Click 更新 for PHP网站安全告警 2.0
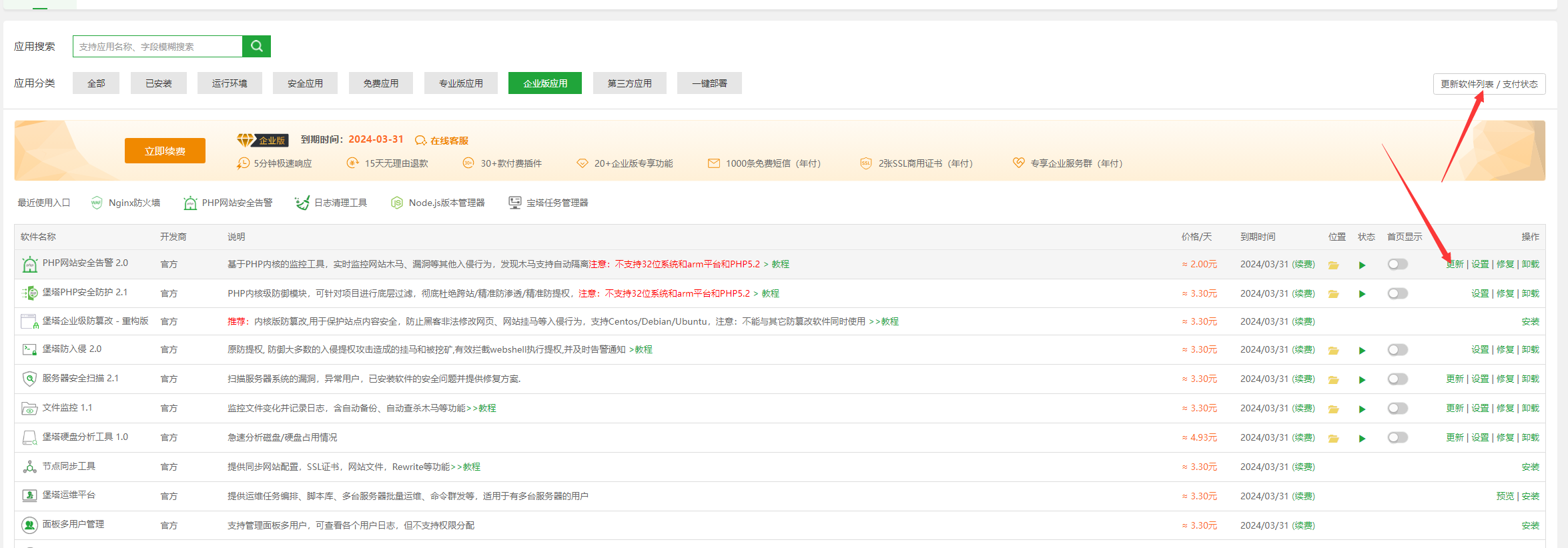 [x=1455, y=265]
